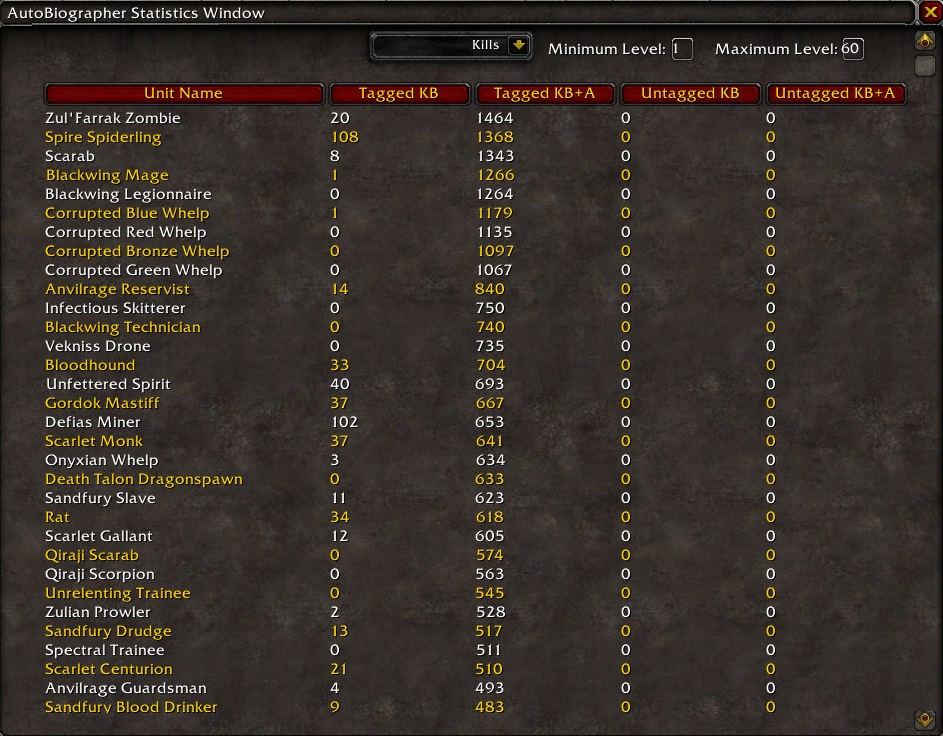Screen dimensions: 943x736
Task: Select the Corrupted Red Whelp entry
Action: [126, 232]
